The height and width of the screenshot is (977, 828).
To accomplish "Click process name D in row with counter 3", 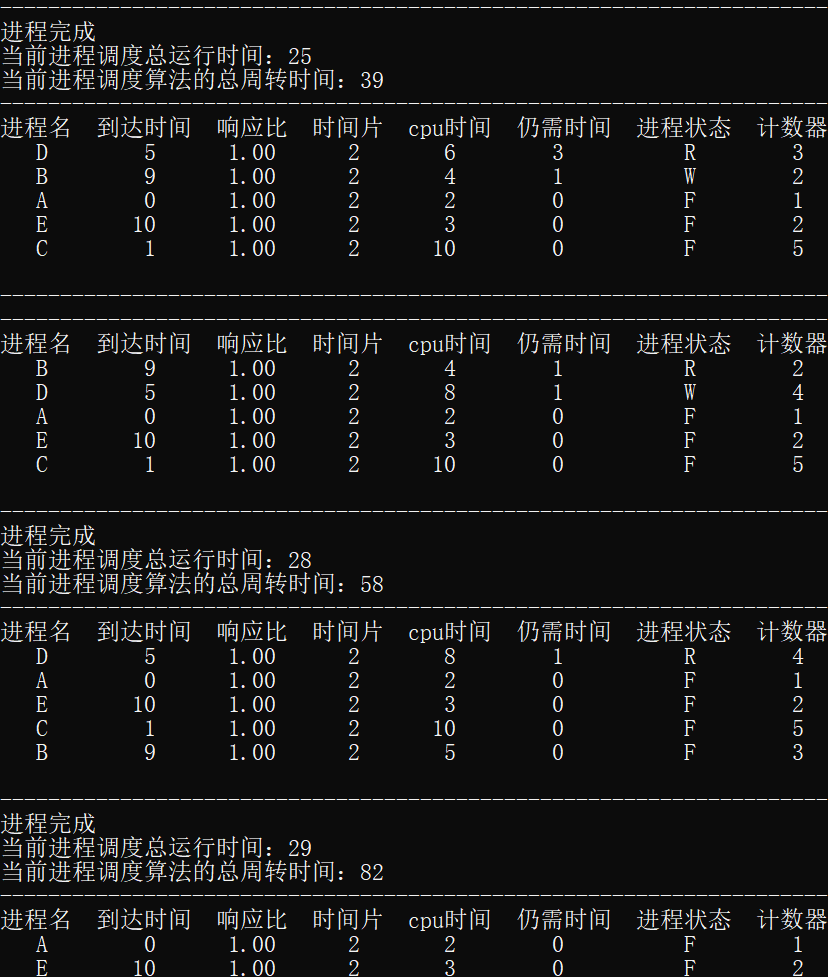I will (x=42, y=152).
